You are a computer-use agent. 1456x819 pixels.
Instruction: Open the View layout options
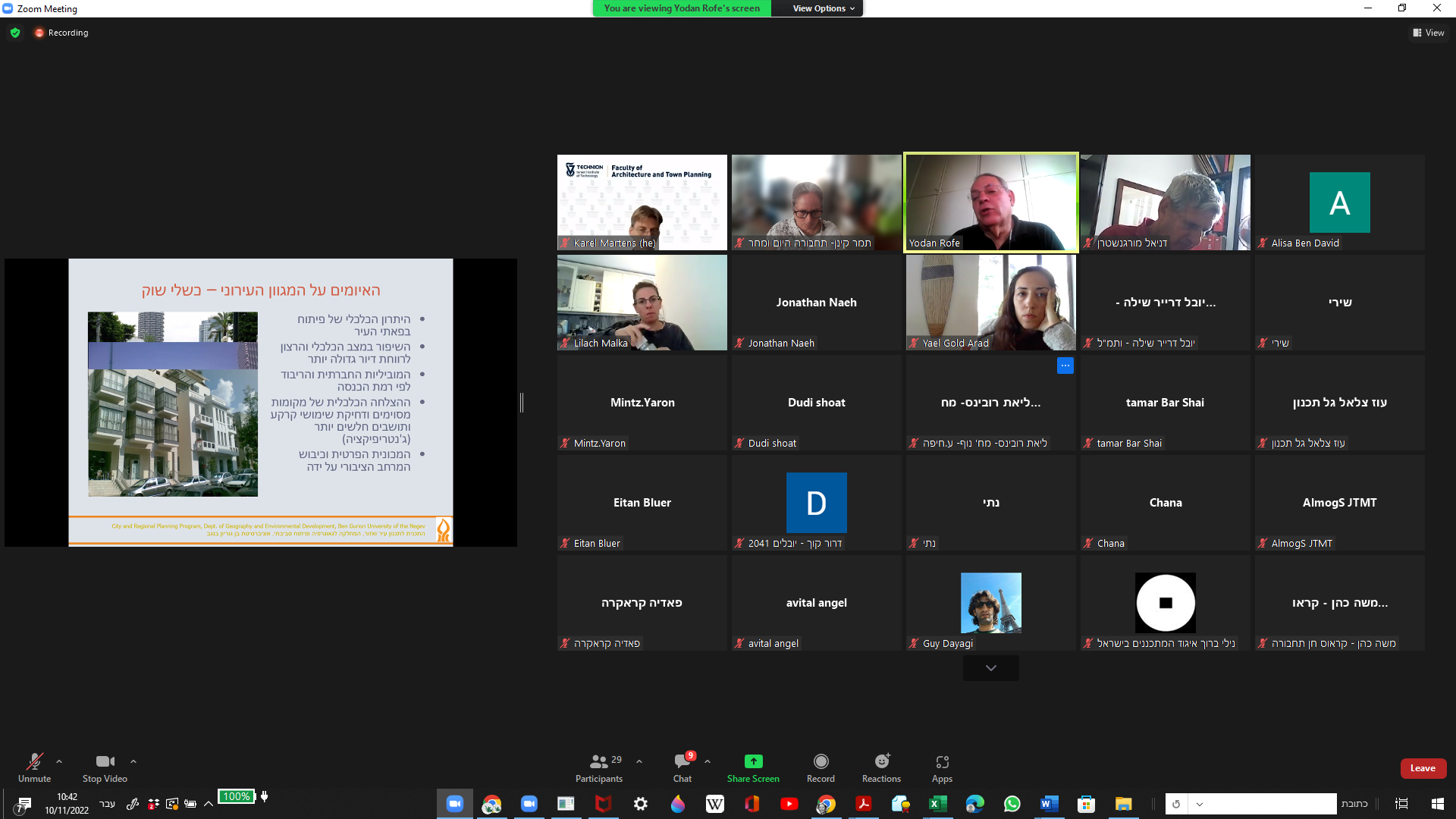[1429, 33]
